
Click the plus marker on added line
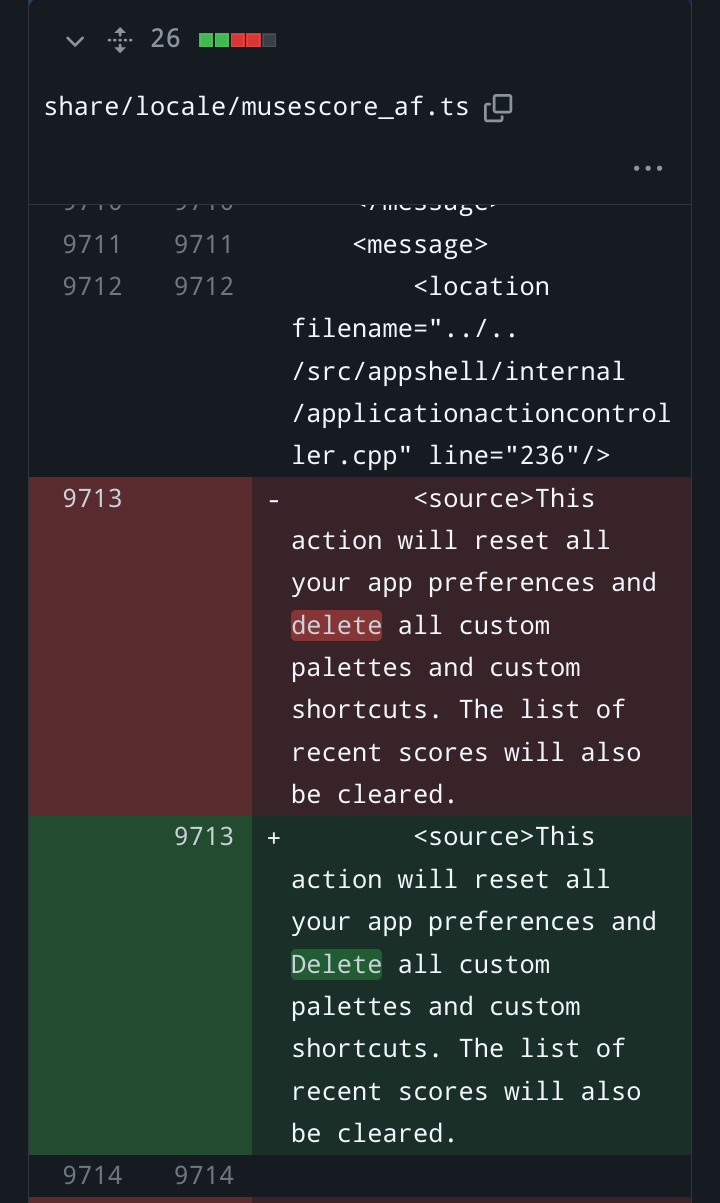pos(274,837)
